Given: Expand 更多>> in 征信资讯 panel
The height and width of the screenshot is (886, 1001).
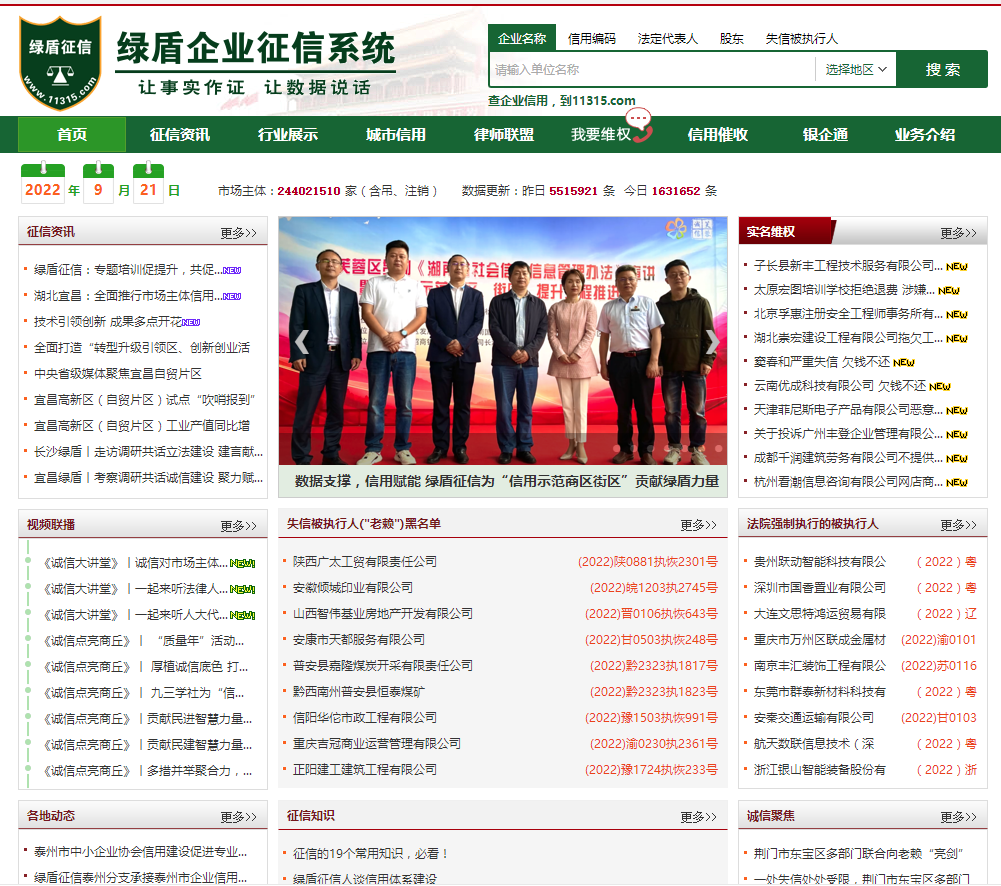Looking at the screenshot, I should [x=239, y=233].
